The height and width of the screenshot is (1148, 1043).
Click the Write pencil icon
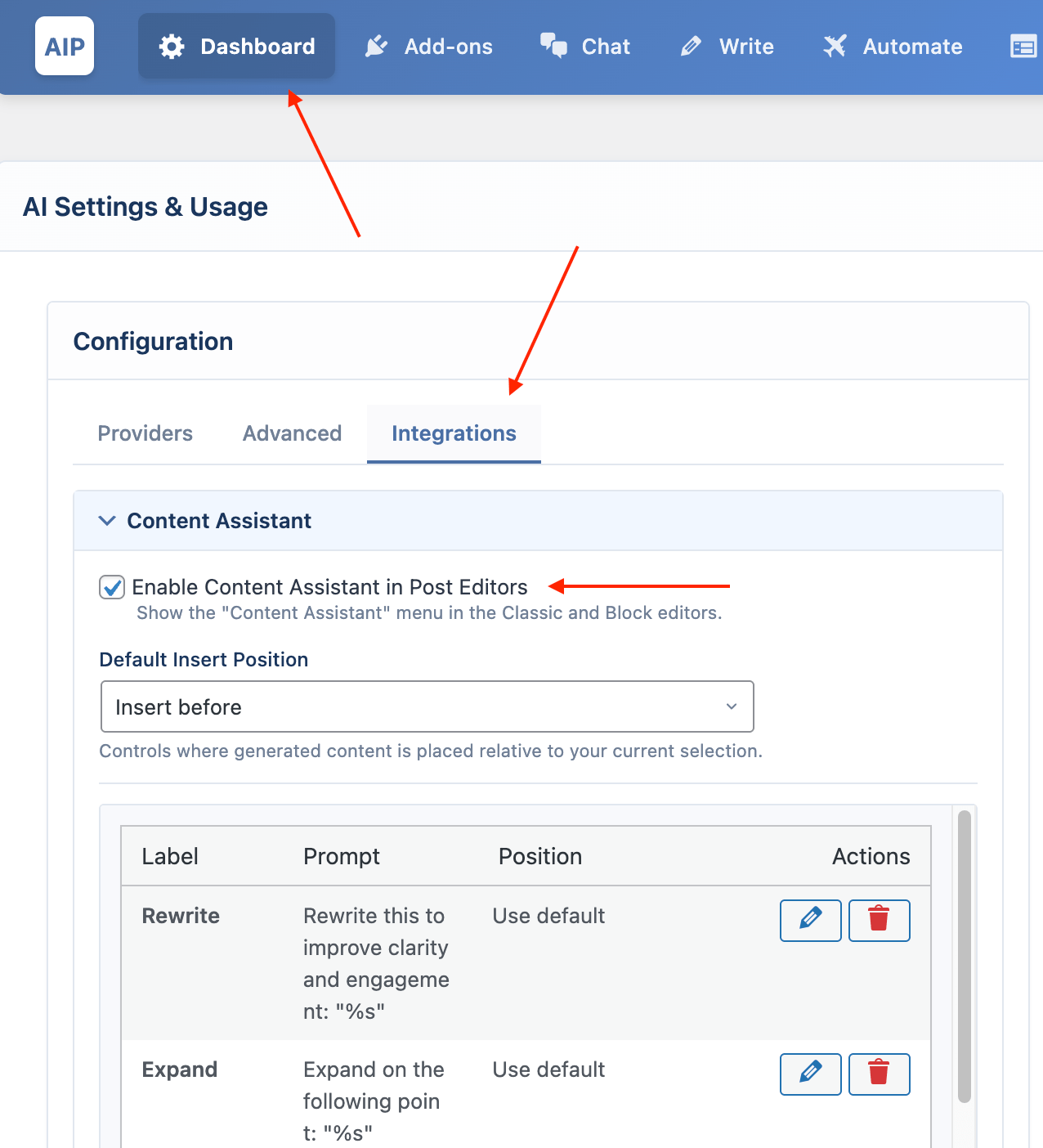click(691, 47)
